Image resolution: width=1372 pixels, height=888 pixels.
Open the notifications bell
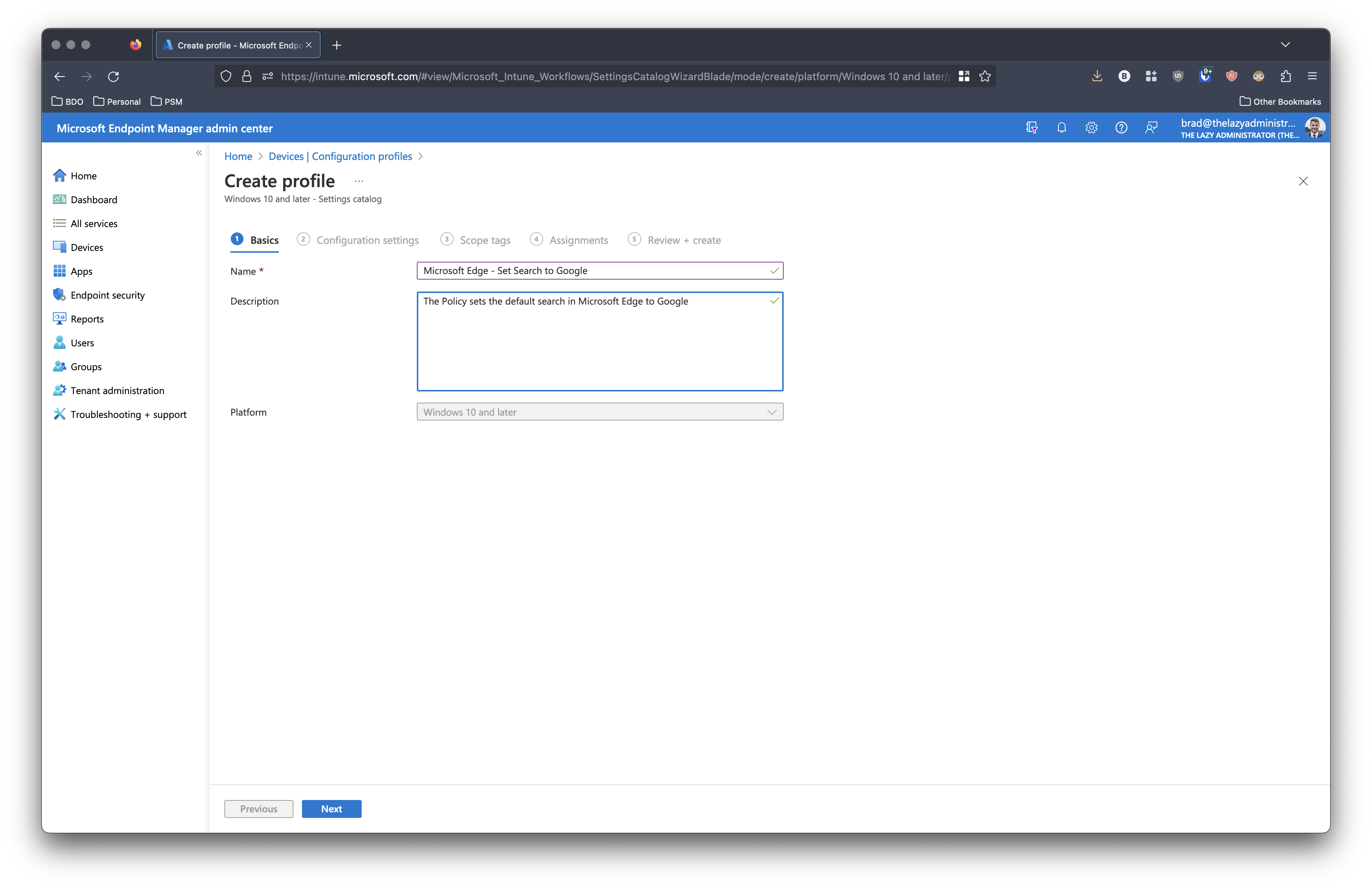[x=1061, y=127]
